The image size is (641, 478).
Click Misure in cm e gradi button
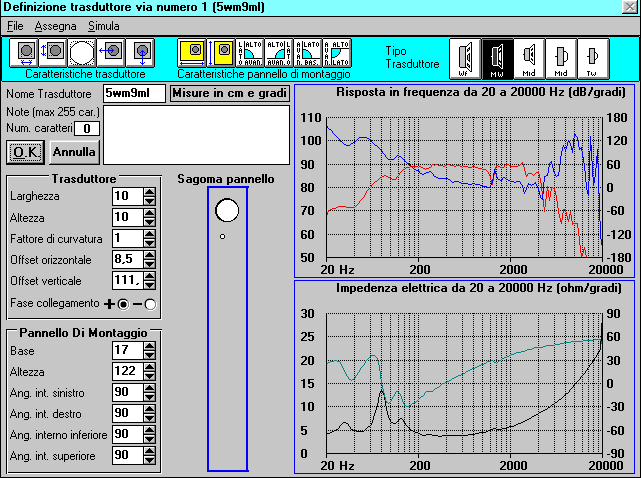229,93
